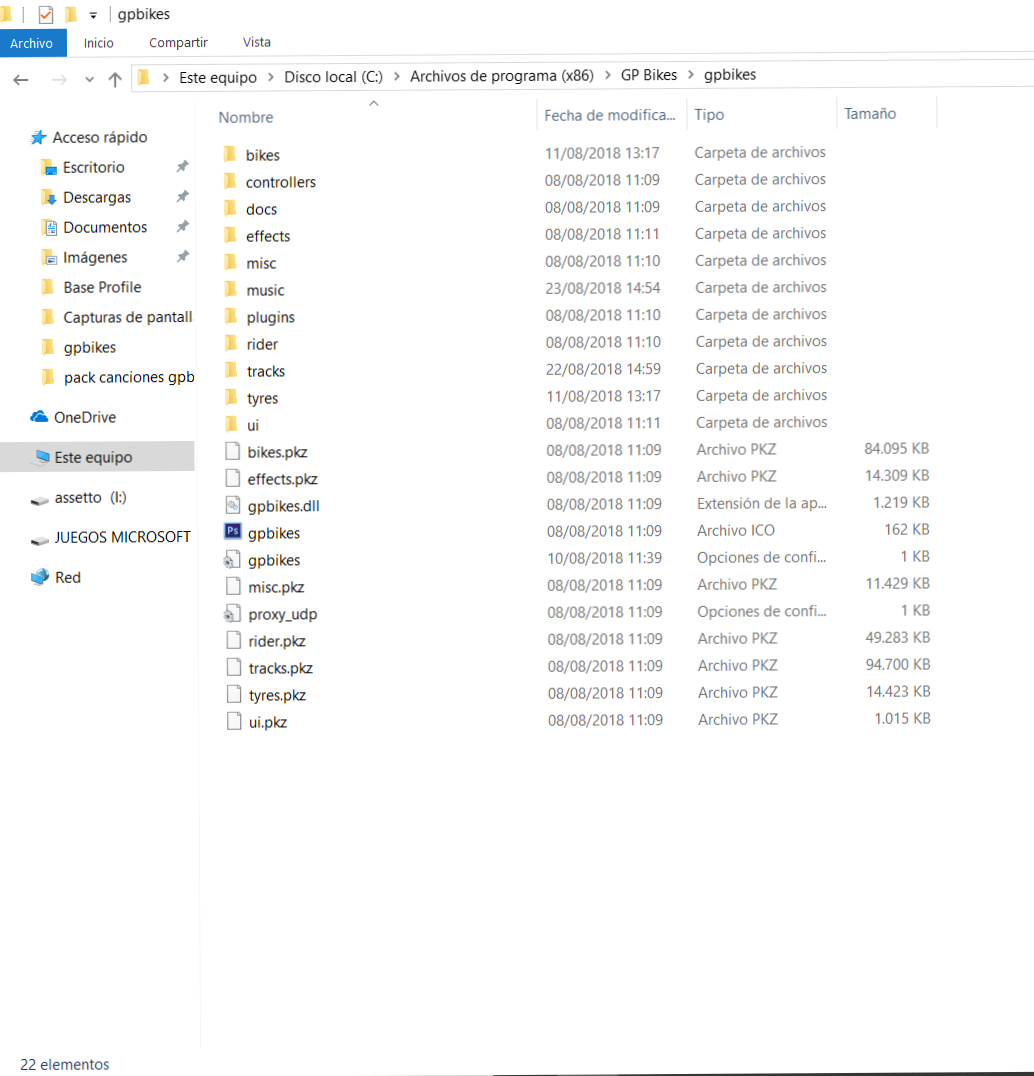Sort by the Tamaño column header

coord(870,114)
